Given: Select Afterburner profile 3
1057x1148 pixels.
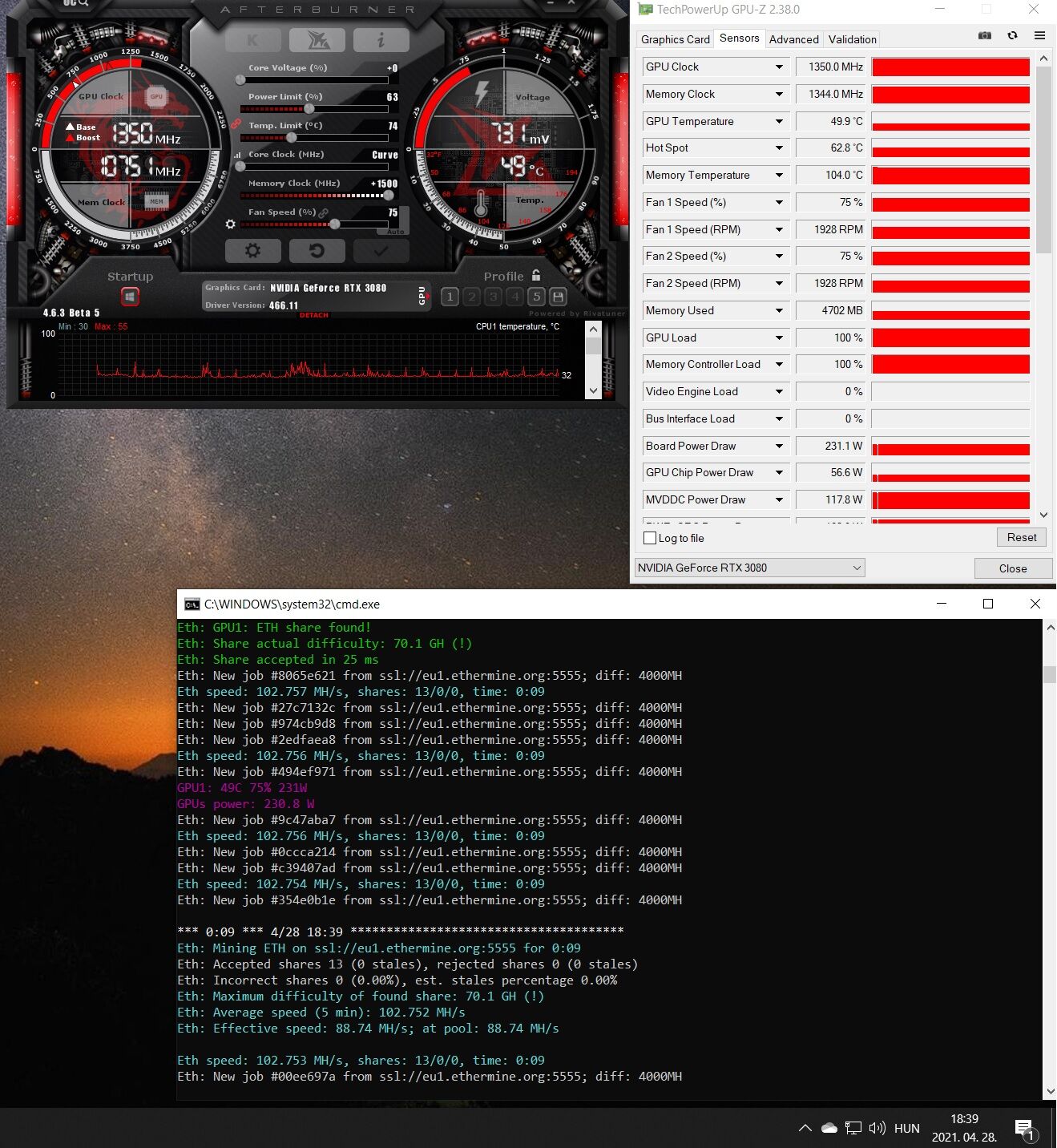Looking at the screenshot, I should (x=493, y=297).
